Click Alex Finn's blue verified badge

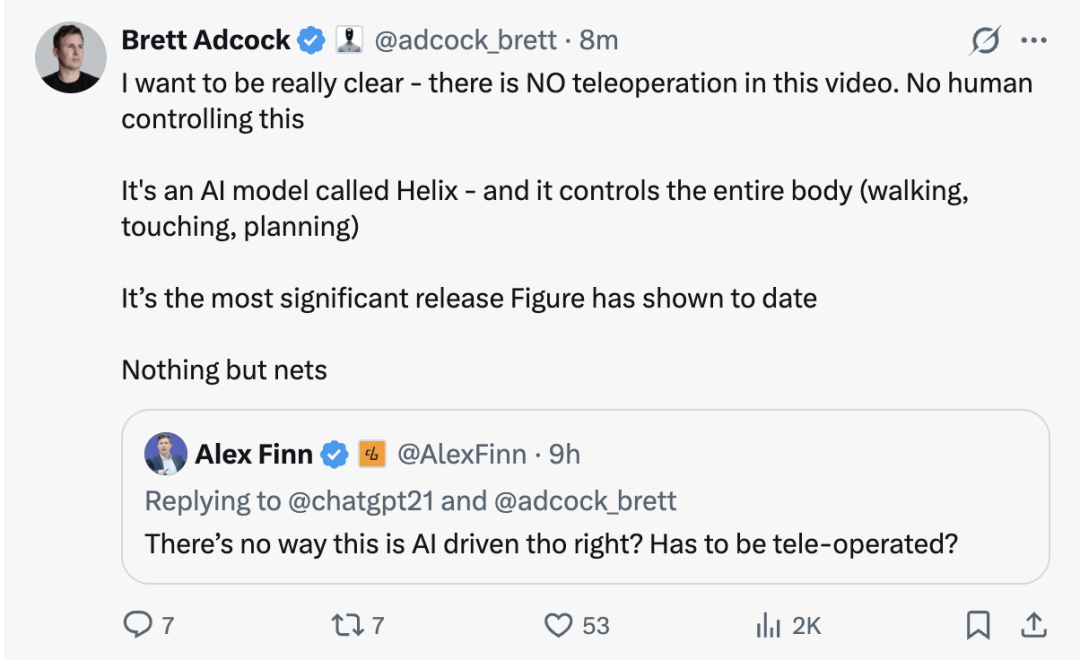click(x=334, y=455)
